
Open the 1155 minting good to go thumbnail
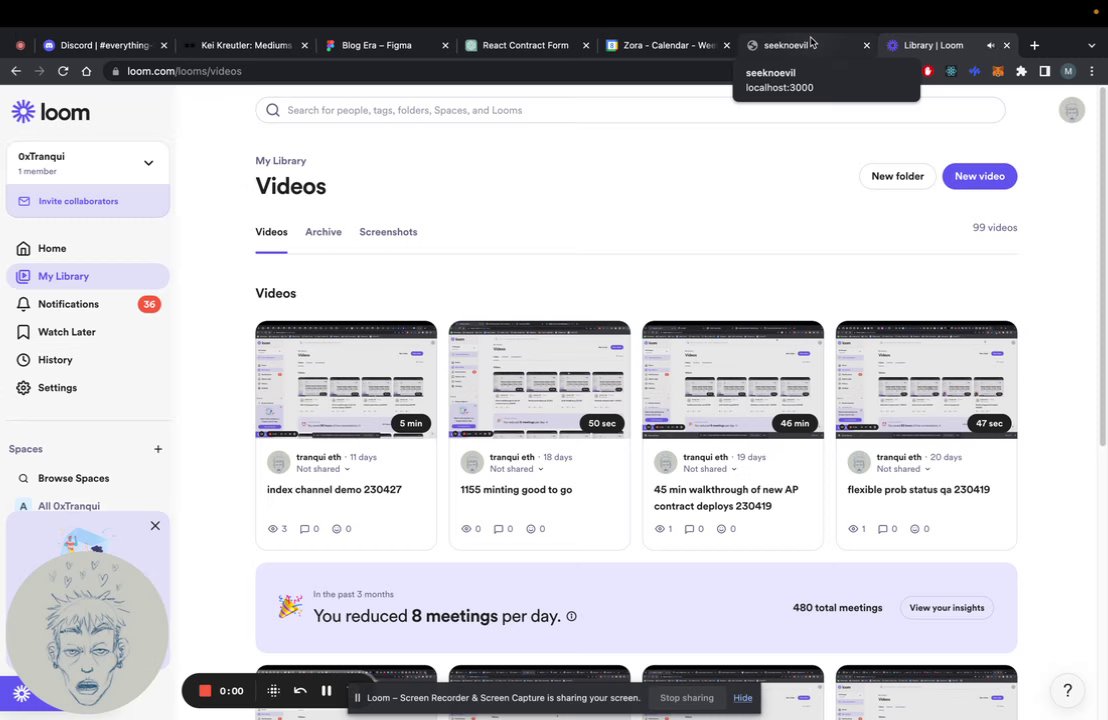coord(540,380)
